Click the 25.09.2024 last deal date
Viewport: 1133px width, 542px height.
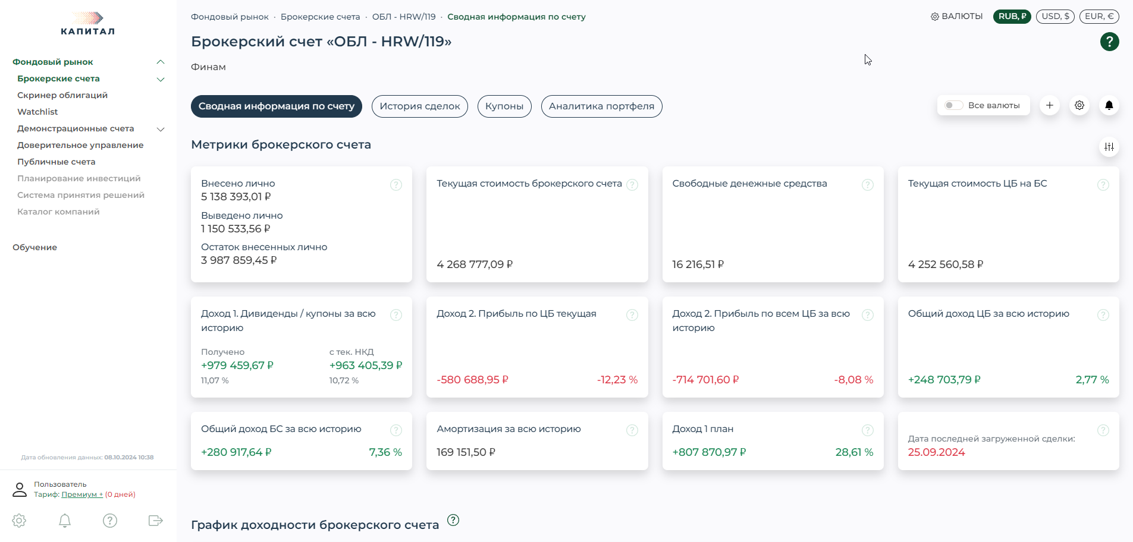coord(936,452)
